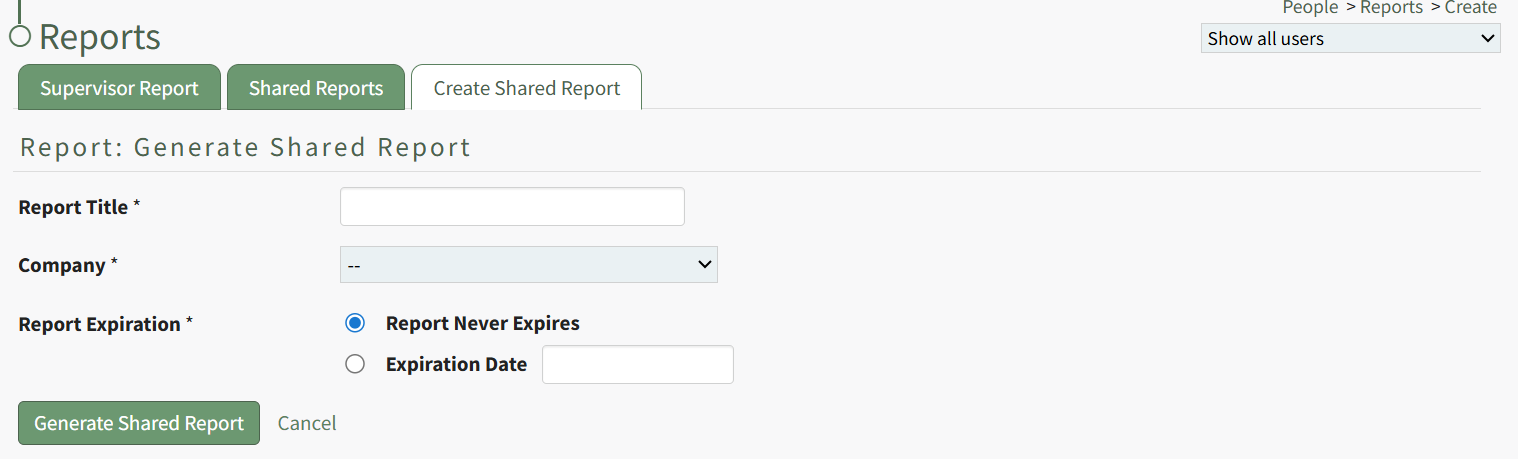Open the Show all users dropdown
Viewport: 1518px width, 459px height.
[x=1350, y=39]
